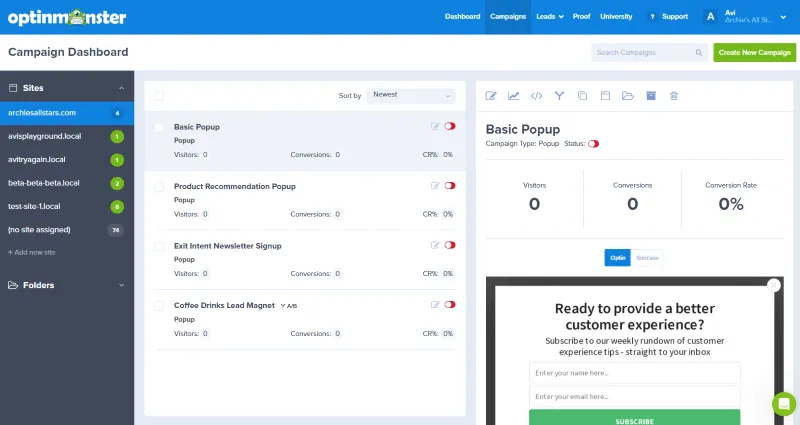Click the Enter your email here field
The image size is (800, 425).
click(635, 396)
